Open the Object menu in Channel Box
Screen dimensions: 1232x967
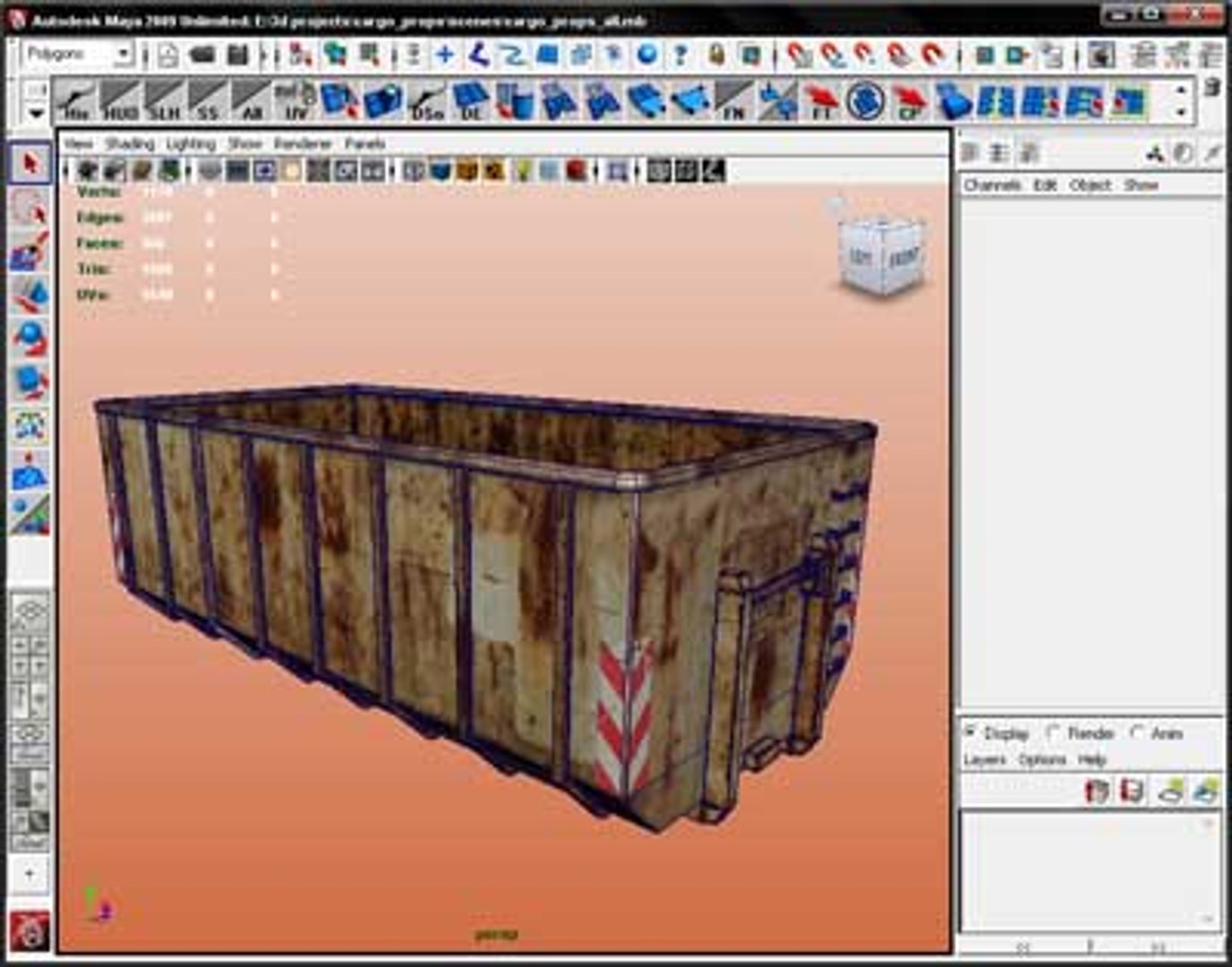pos(1091,184)
